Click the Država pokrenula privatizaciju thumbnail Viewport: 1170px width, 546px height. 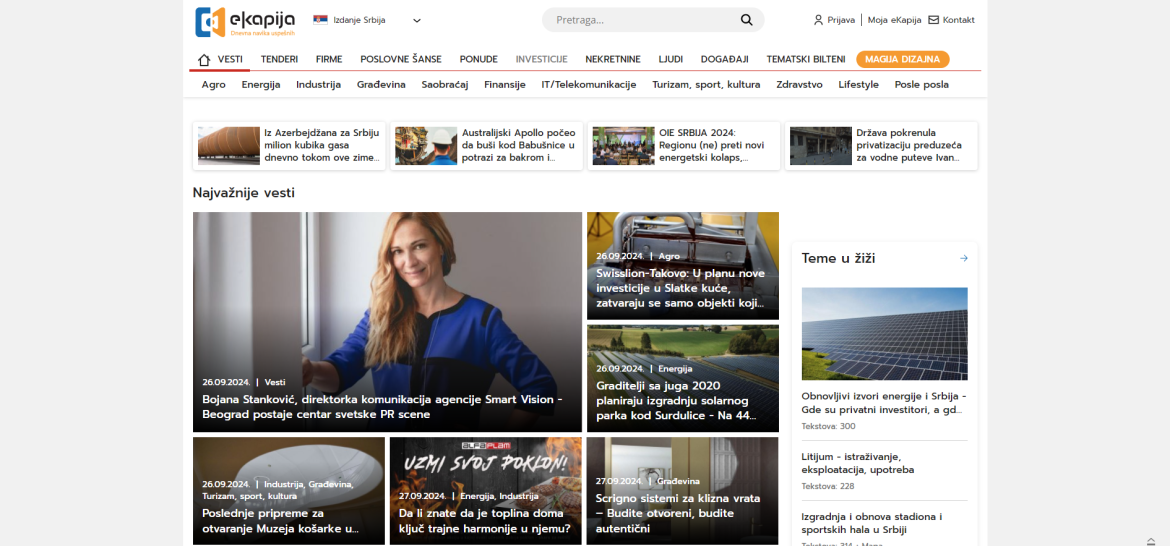[821, 145]
